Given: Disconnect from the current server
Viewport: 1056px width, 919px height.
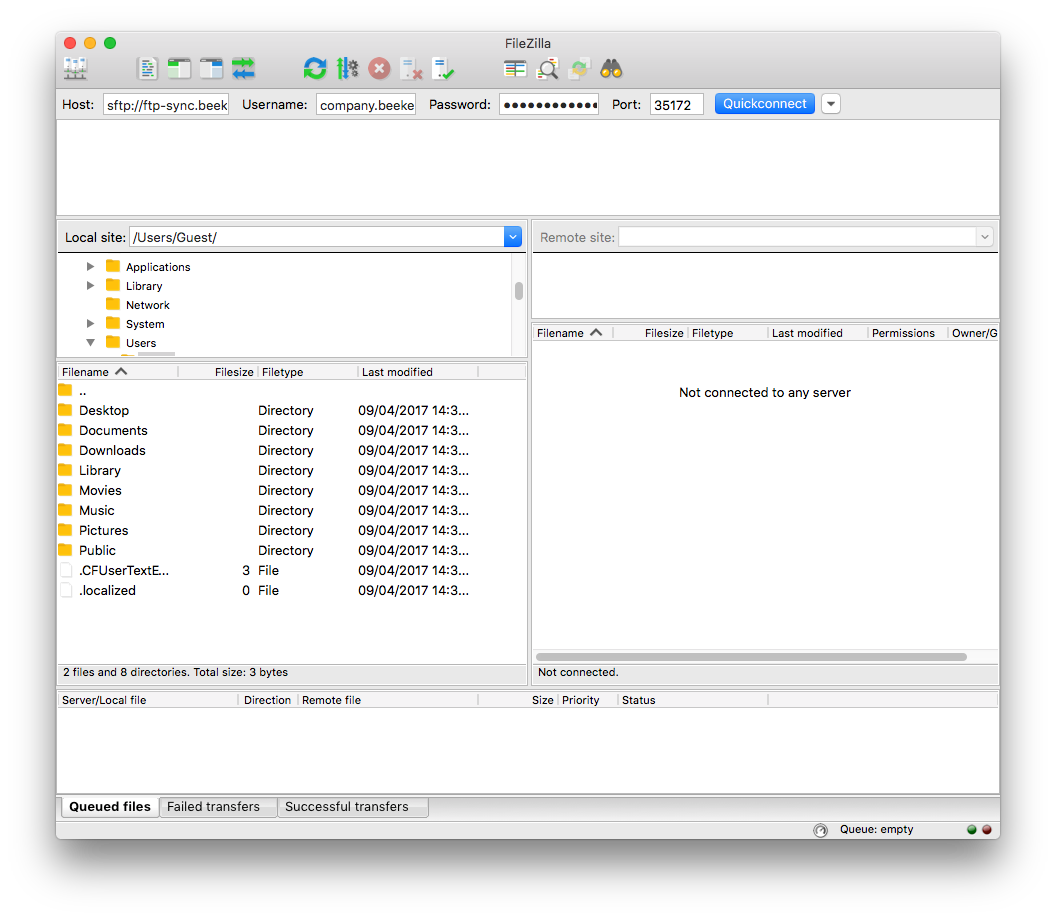Looking at the screenshot, I should coord(411,68).
